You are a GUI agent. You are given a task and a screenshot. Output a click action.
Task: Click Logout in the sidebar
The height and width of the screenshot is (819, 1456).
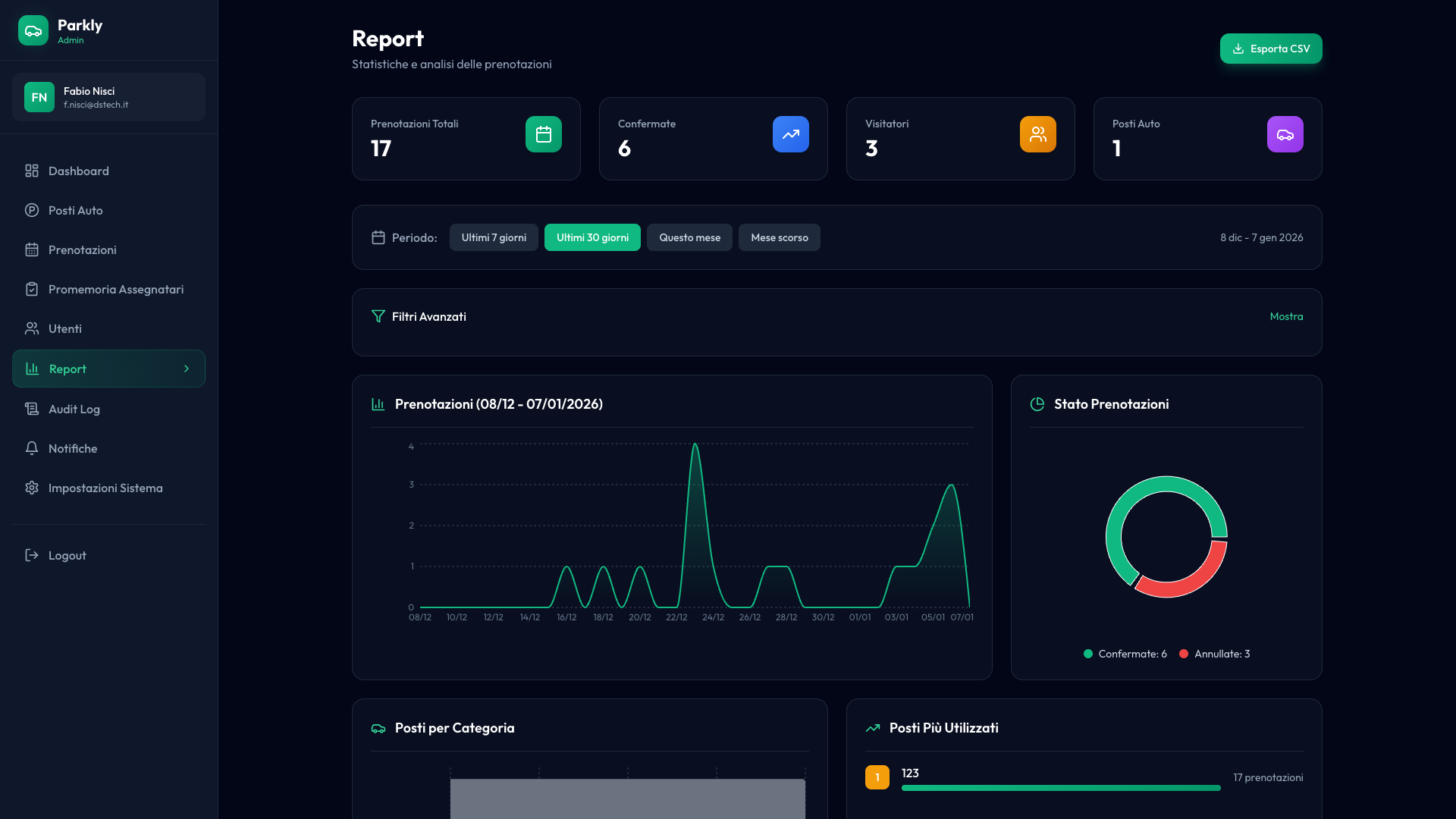tap(67, 555)
